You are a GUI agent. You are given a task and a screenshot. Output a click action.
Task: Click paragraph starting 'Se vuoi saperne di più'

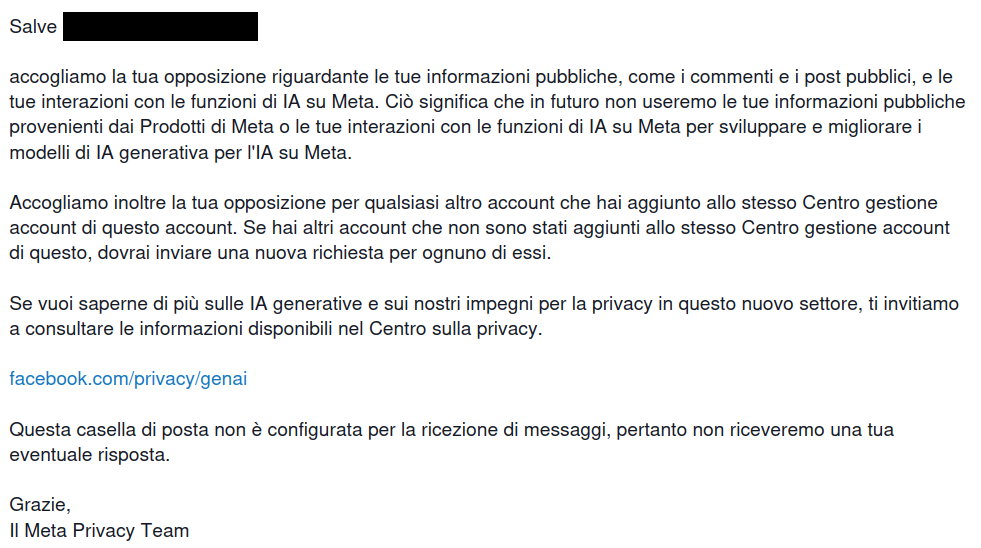pos(484,316)
